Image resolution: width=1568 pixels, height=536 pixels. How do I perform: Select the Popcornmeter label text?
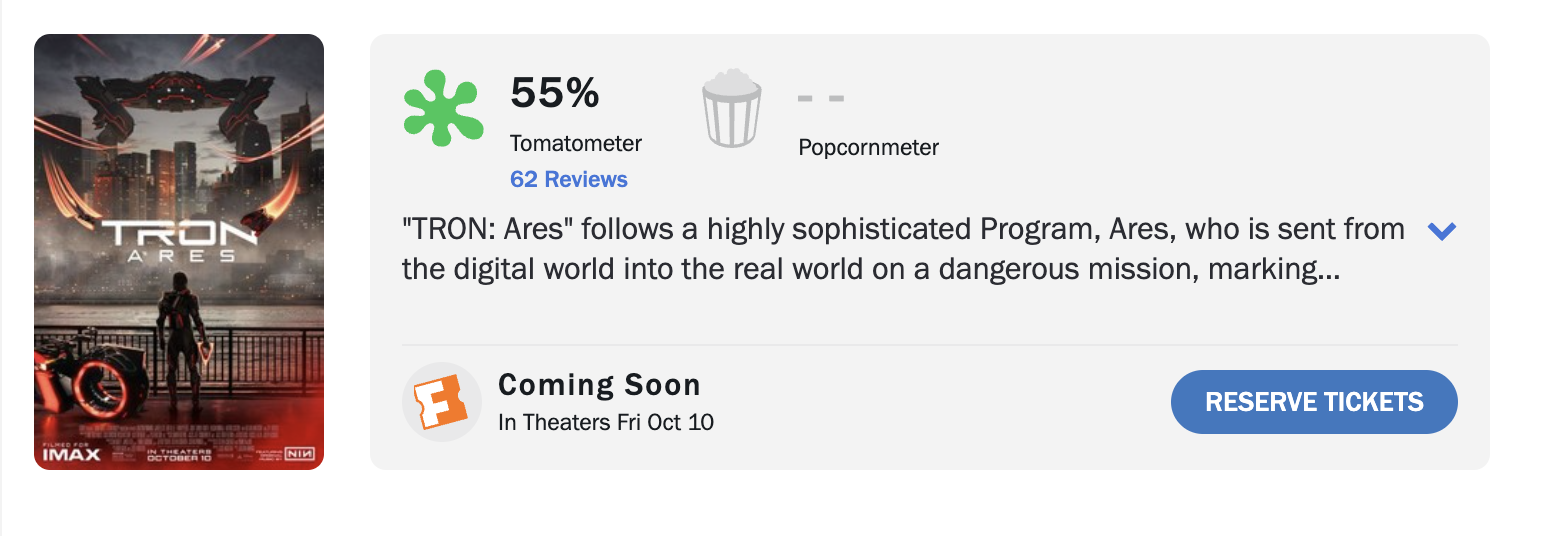point(868,148)
